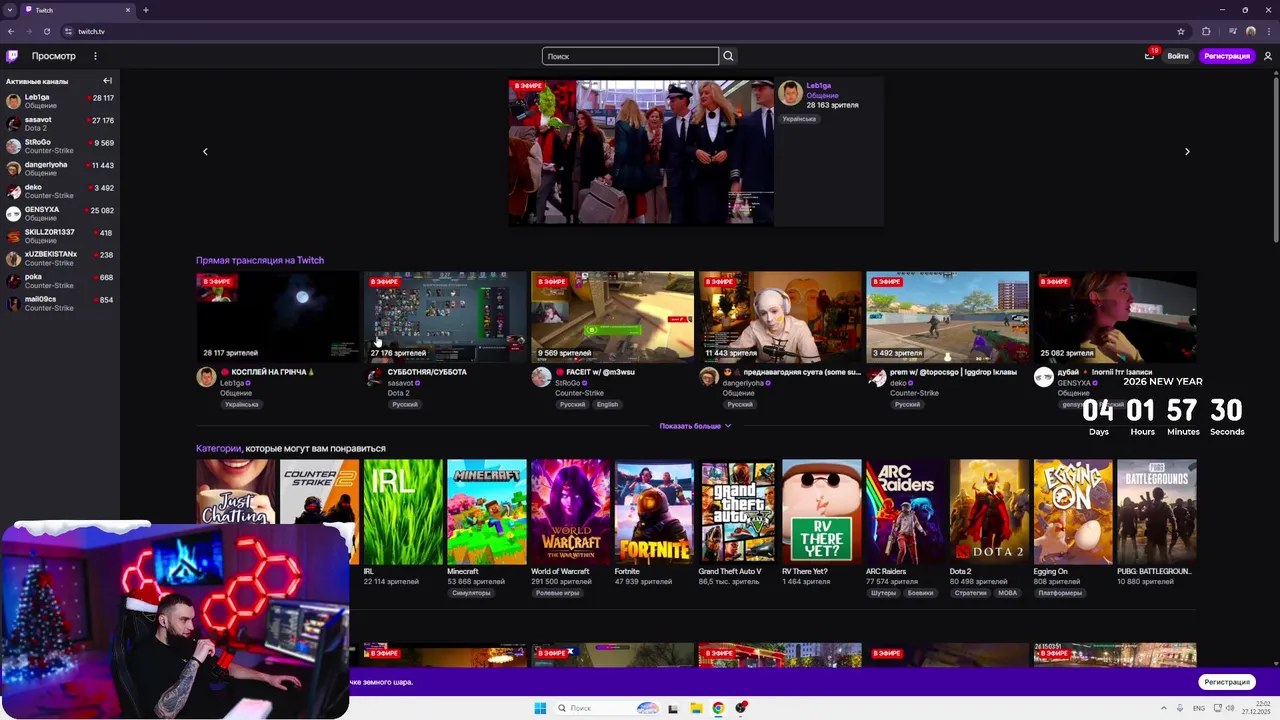Screen dimensions: 1280x720
Task: Open Grand Theft Auto V category cover
Action: pos(738,512)
